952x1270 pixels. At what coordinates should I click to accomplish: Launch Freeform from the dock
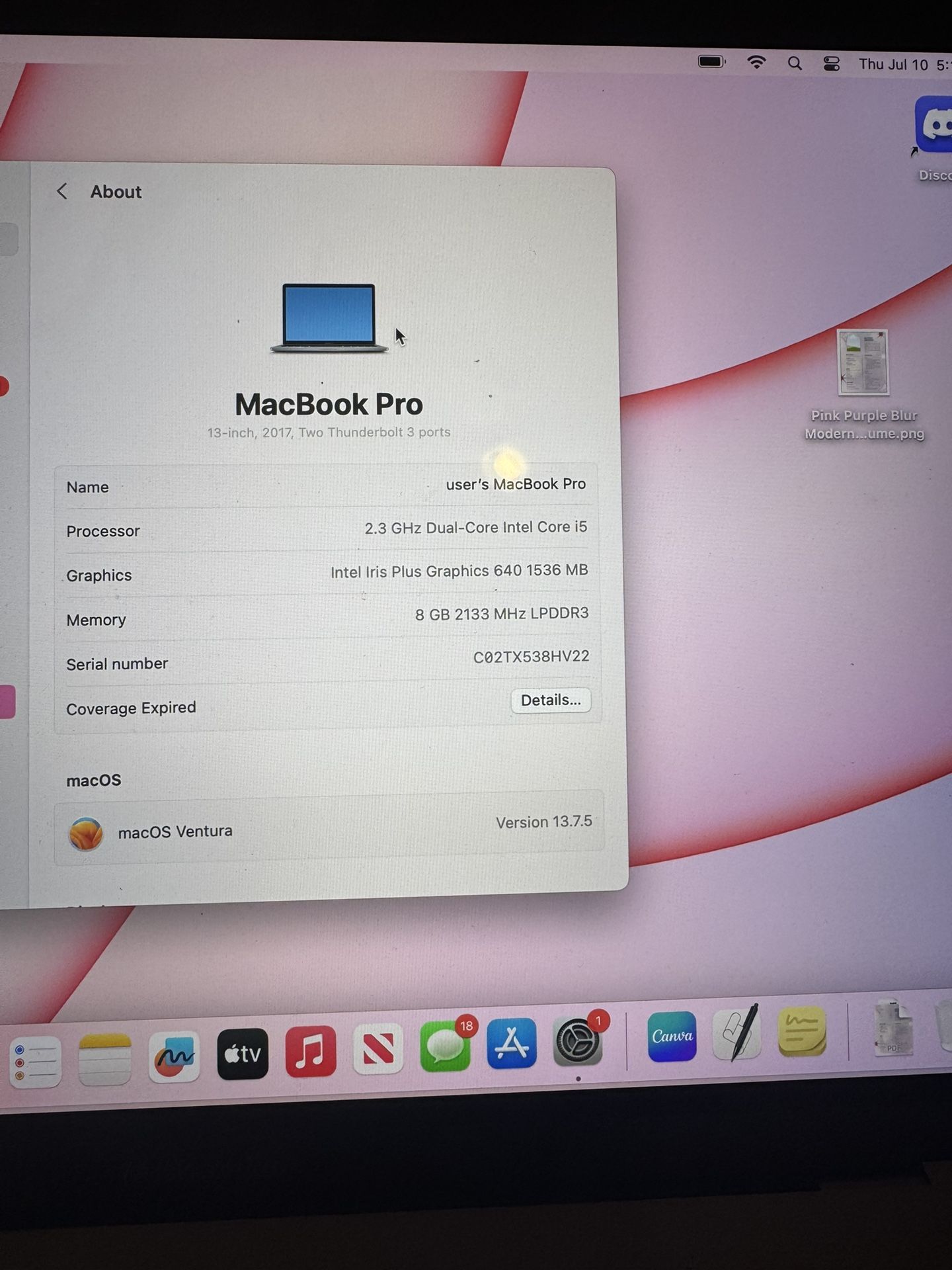(175, 1056)
